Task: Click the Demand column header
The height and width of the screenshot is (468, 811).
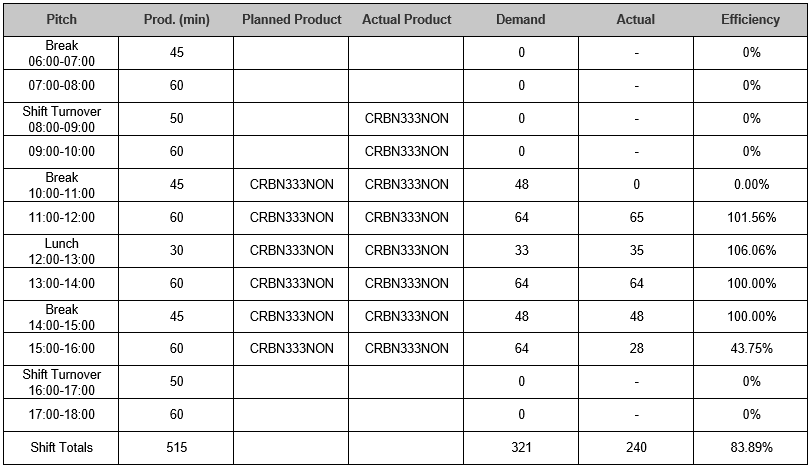Action: 521,20
